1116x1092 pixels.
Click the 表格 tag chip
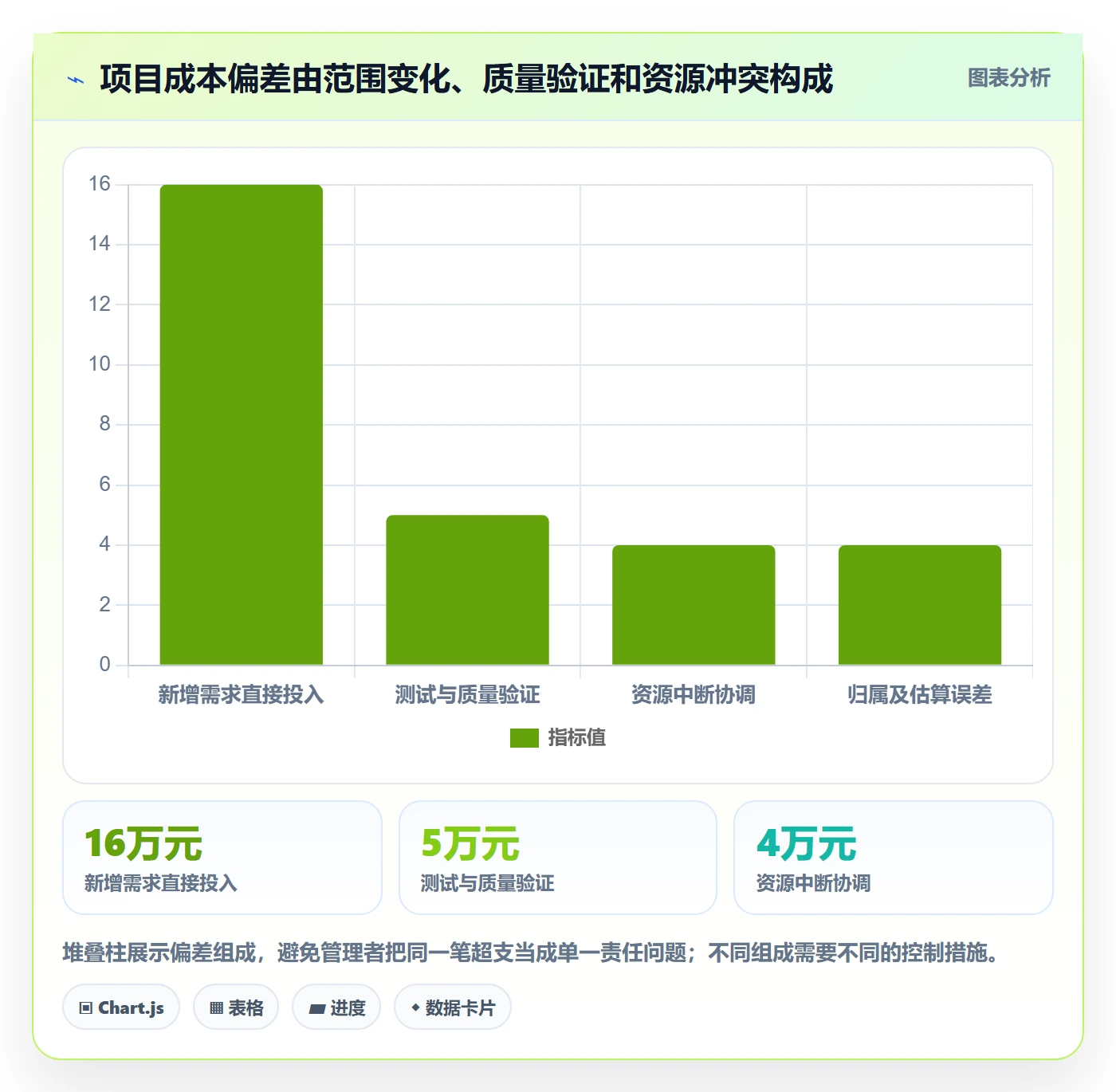236,1008
